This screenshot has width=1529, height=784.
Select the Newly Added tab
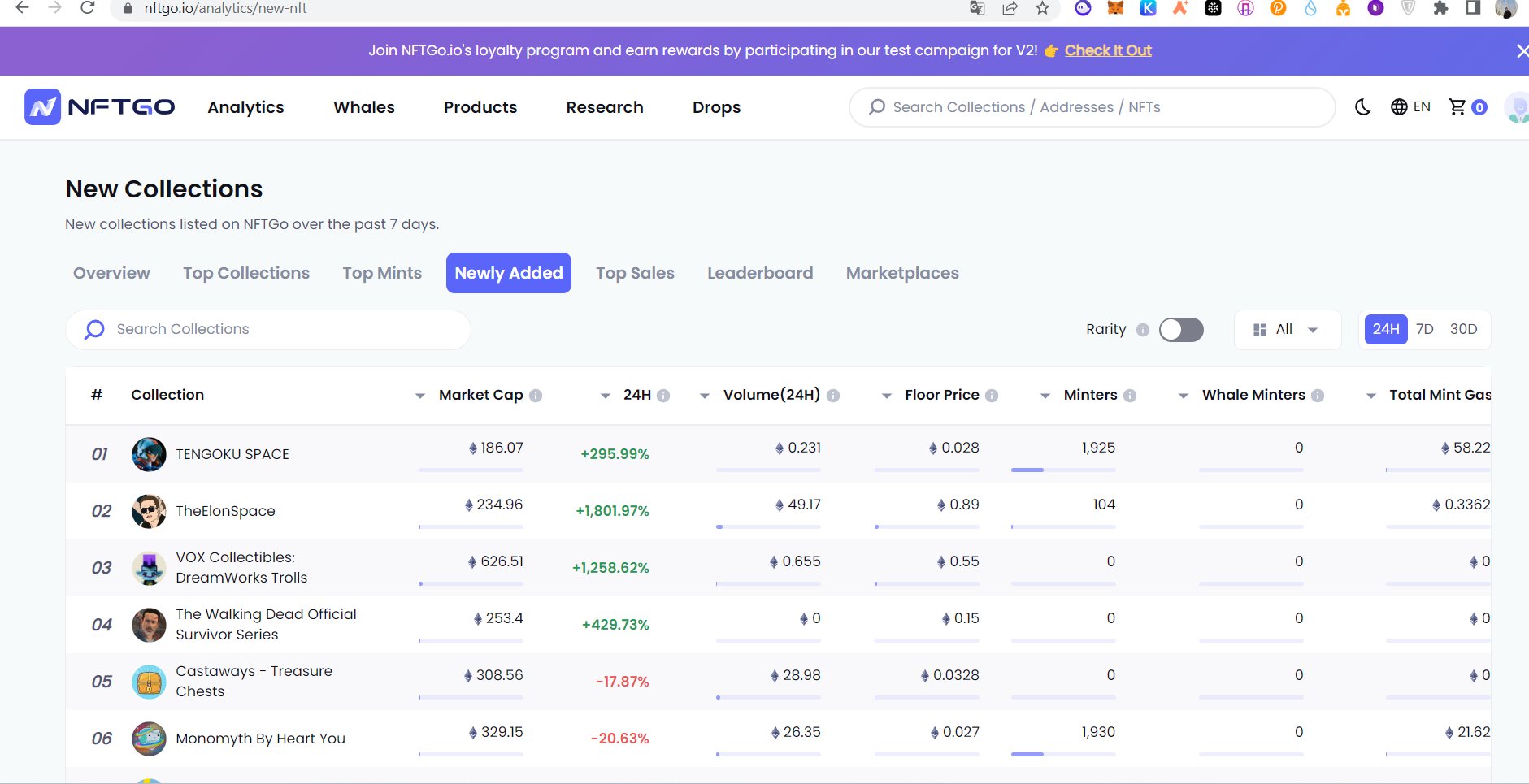[509, 273]
